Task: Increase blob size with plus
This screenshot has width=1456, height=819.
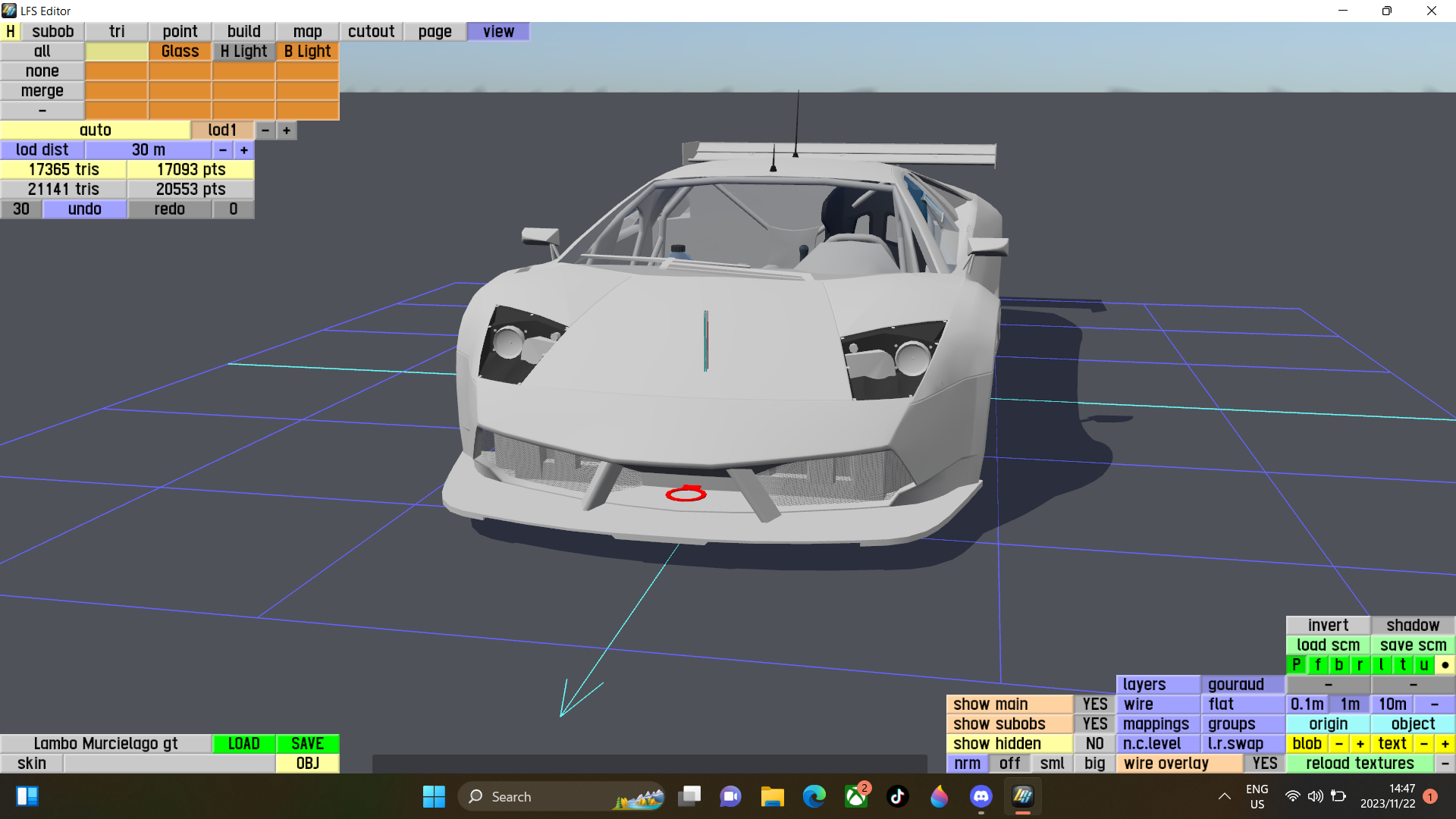Action: (1360, 744)
